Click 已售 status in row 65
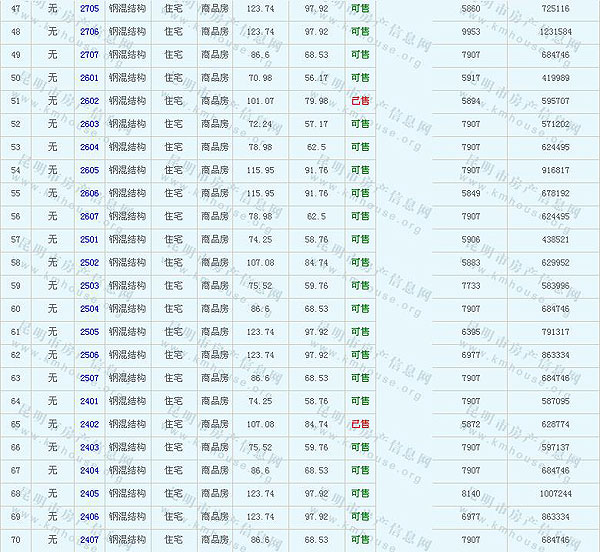 coord(360,424)
